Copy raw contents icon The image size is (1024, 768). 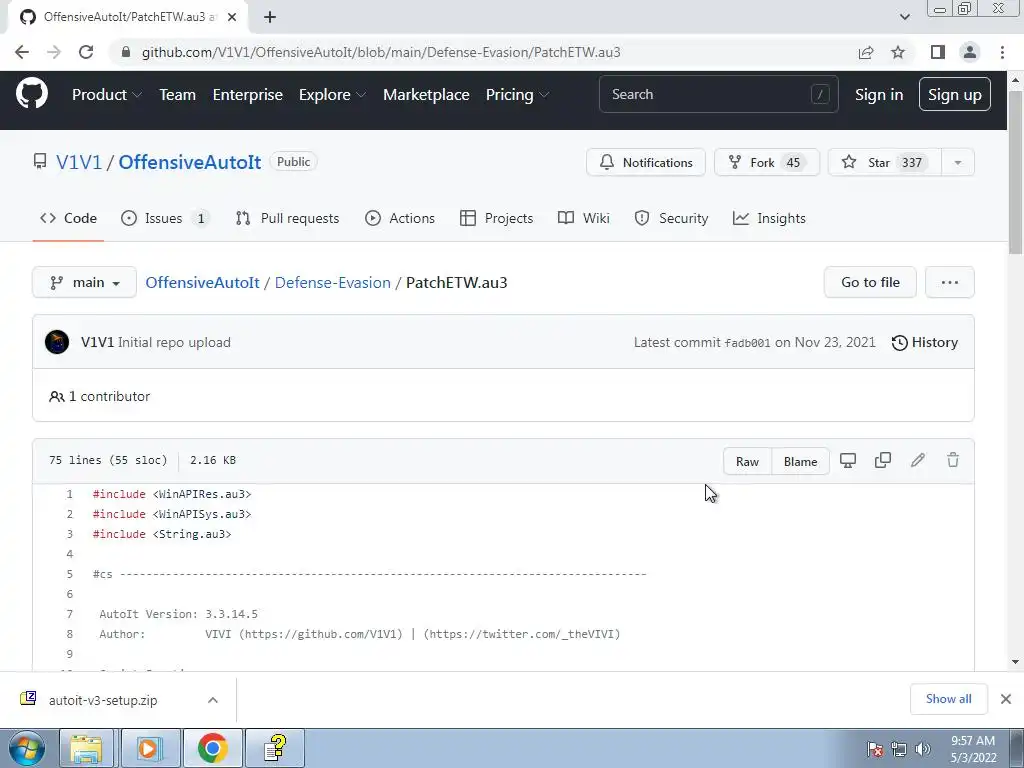[883, 460]
